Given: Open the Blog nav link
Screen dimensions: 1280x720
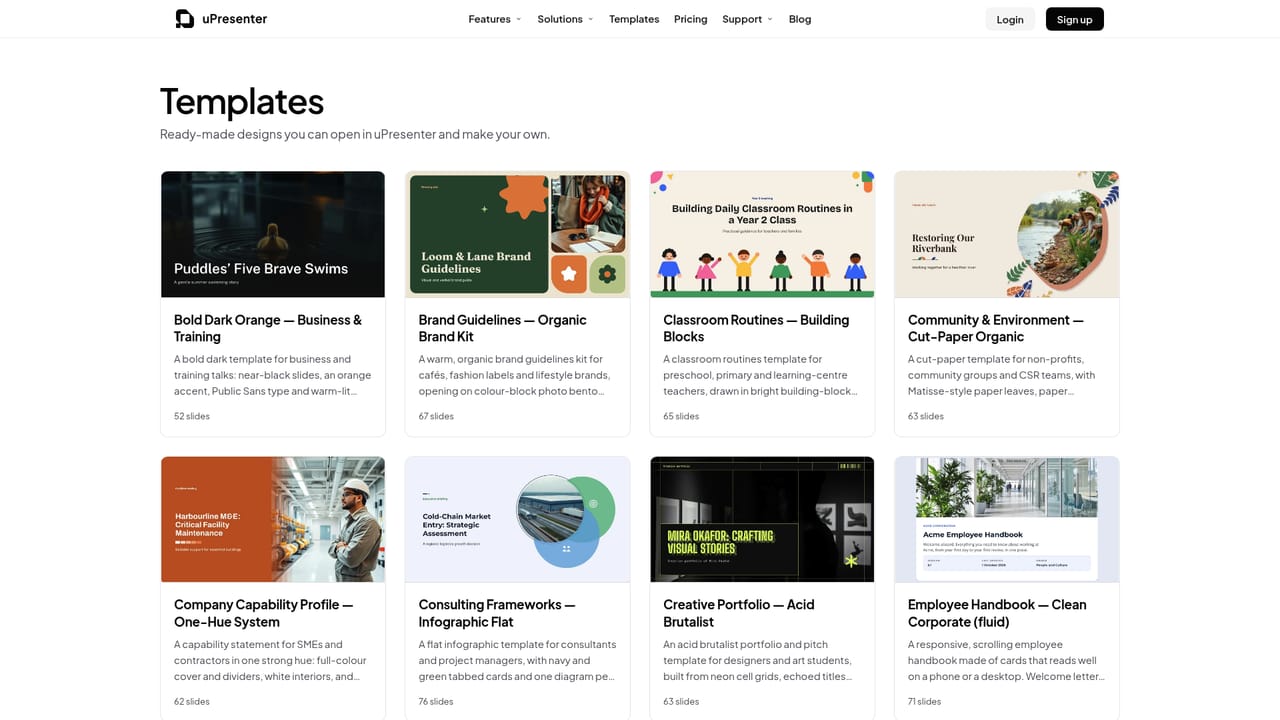Looking at the screenshot, I should pos(800,19).
